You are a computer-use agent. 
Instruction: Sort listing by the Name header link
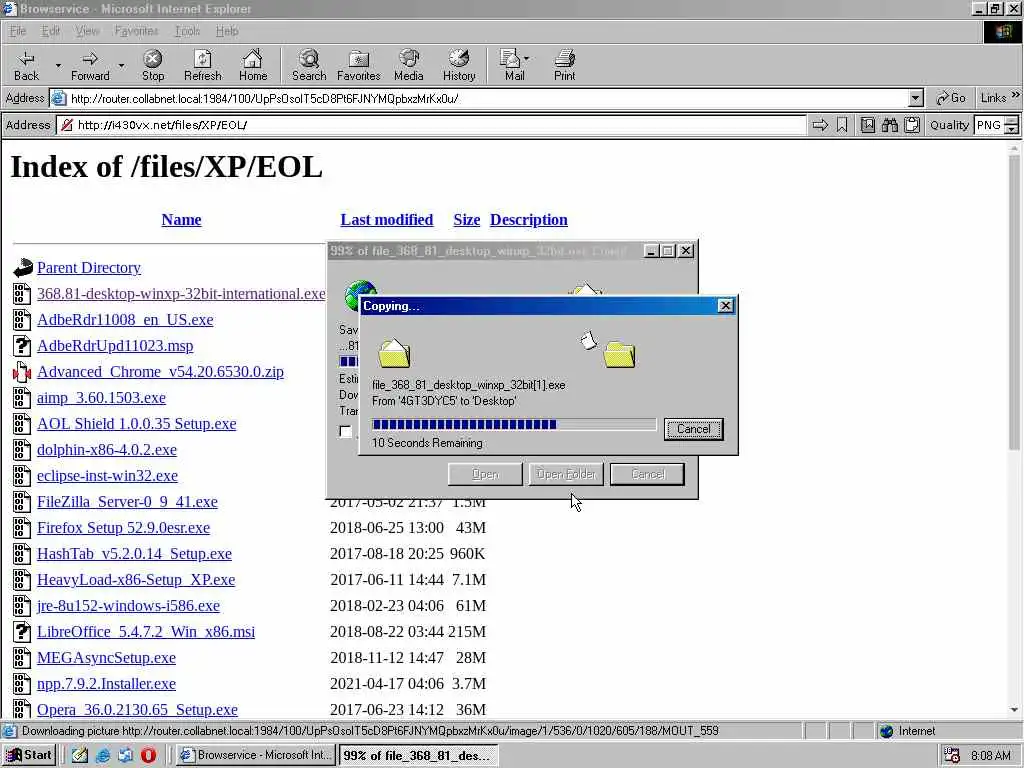pos(182,219)
